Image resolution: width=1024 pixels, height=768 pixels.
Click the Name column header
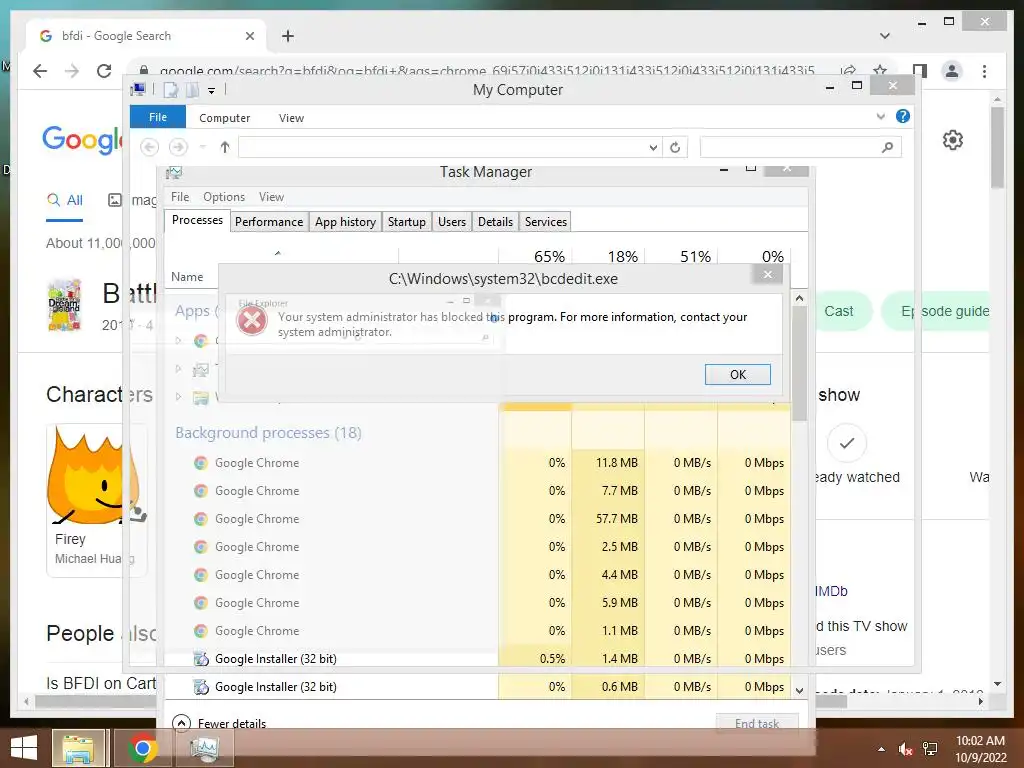(187, 277)
